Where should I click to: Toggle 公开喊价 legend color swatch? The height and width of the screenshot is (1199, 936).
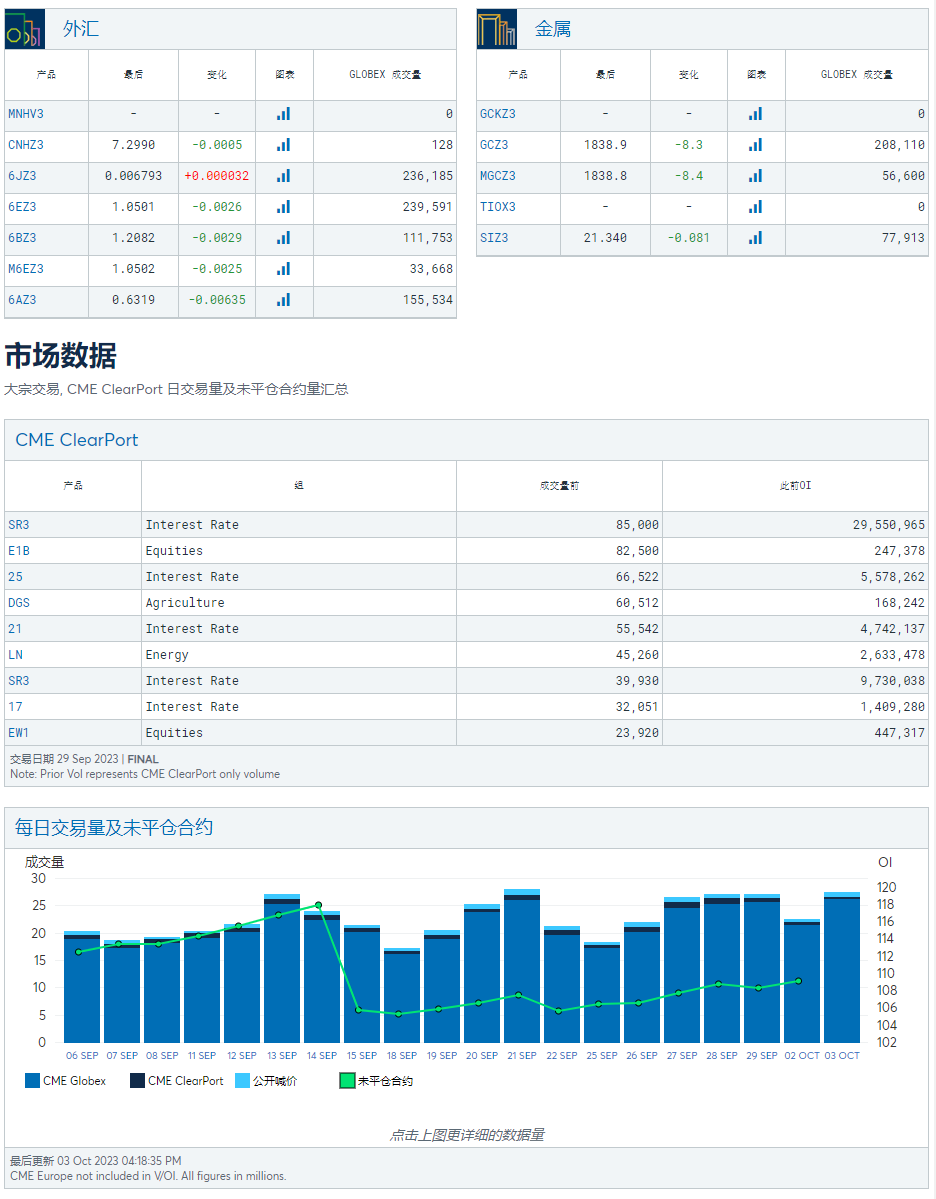point(242,1080)
